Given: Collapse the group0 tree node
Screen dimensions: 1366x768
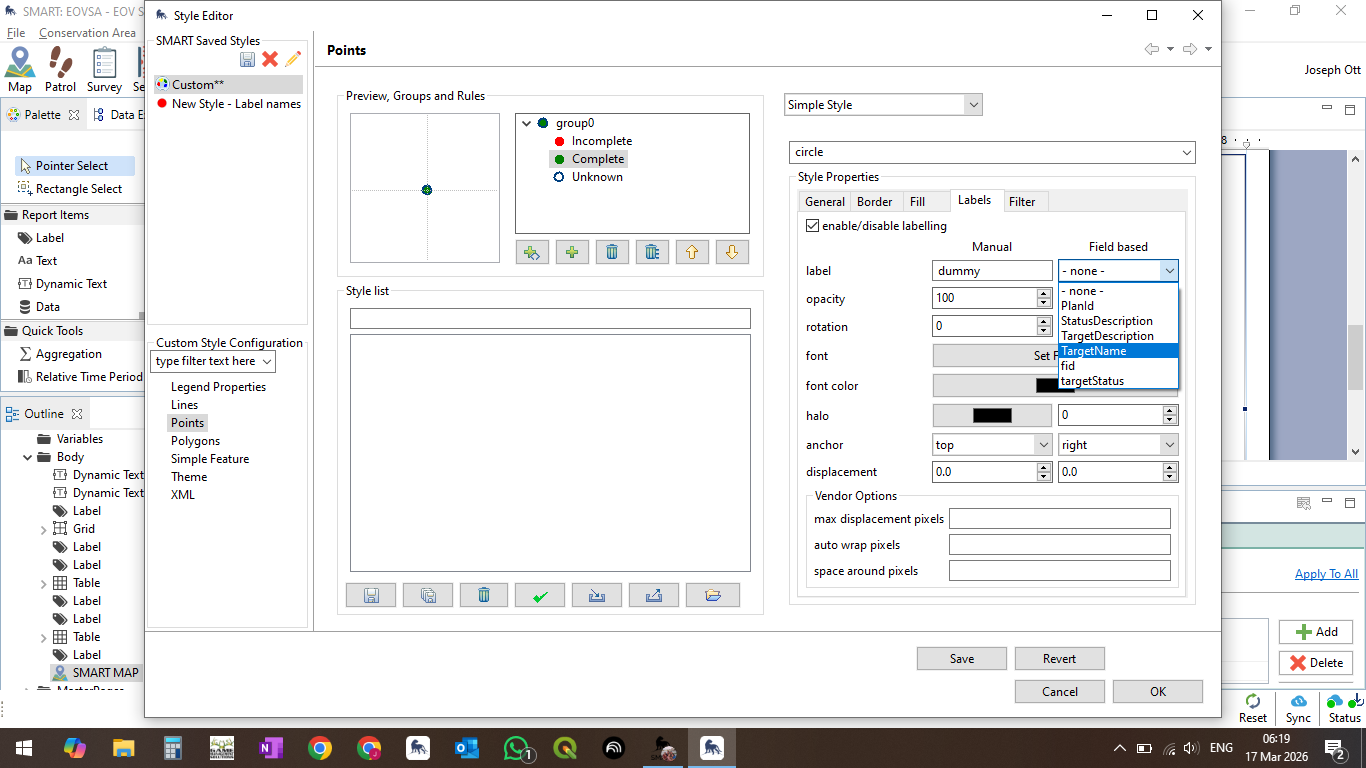Looking at the screenshot, I should pos(527,123).
